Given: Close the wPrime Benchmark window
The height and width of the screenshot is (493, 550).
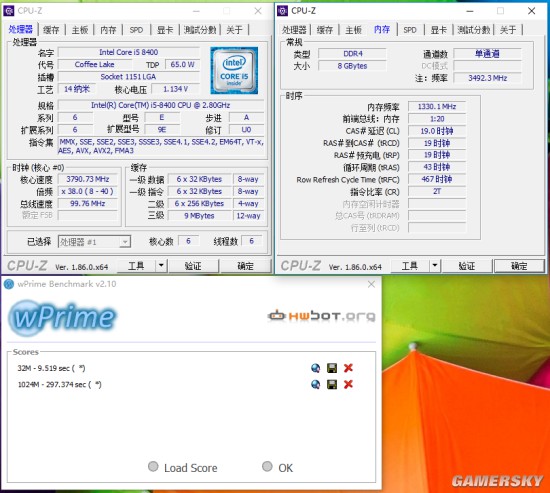Looking at the screenshot, I should (371, 284).
